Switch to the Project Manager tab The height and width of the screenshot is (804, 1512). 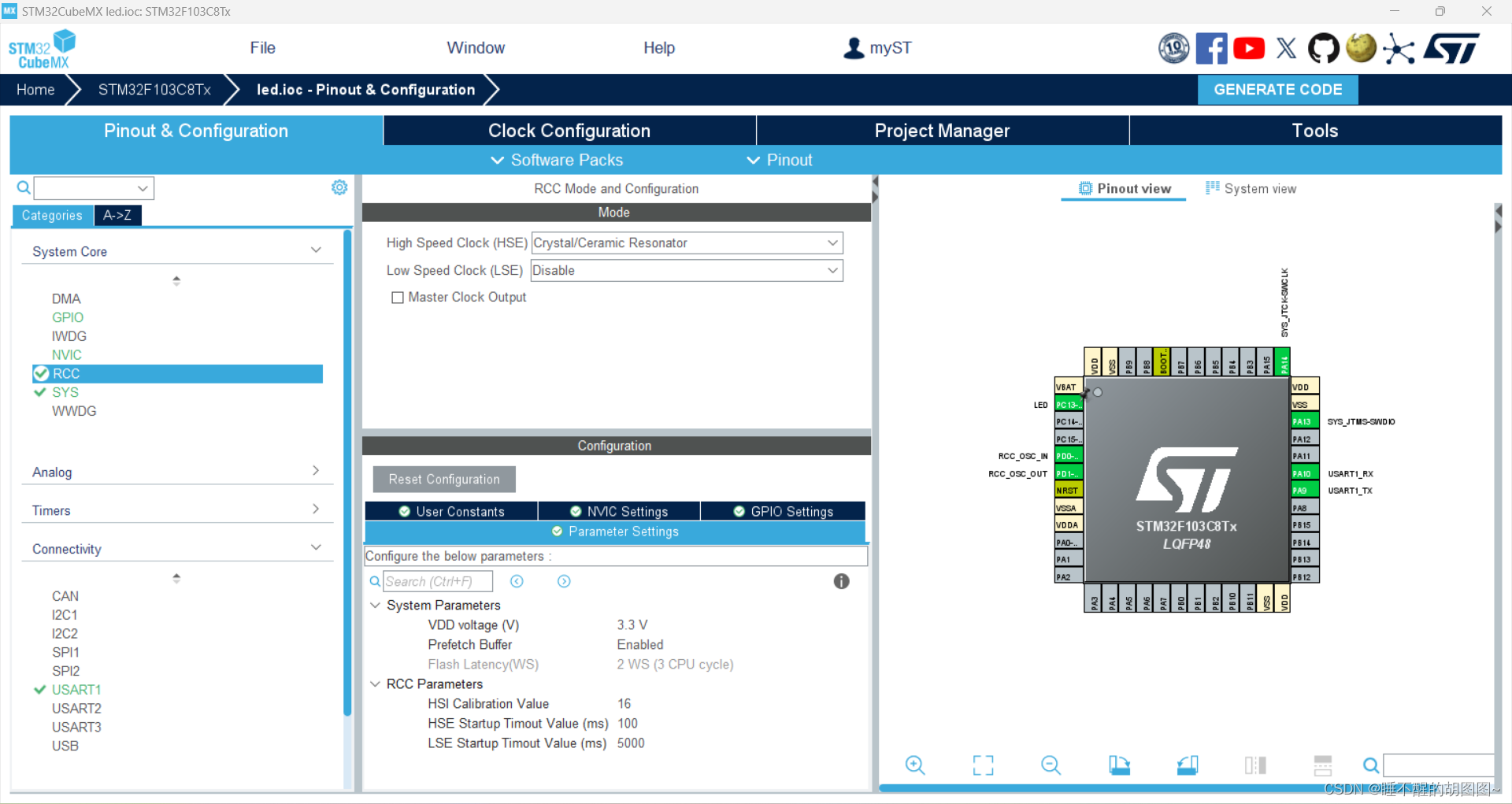pyautogui.click(x=942, y=131)
